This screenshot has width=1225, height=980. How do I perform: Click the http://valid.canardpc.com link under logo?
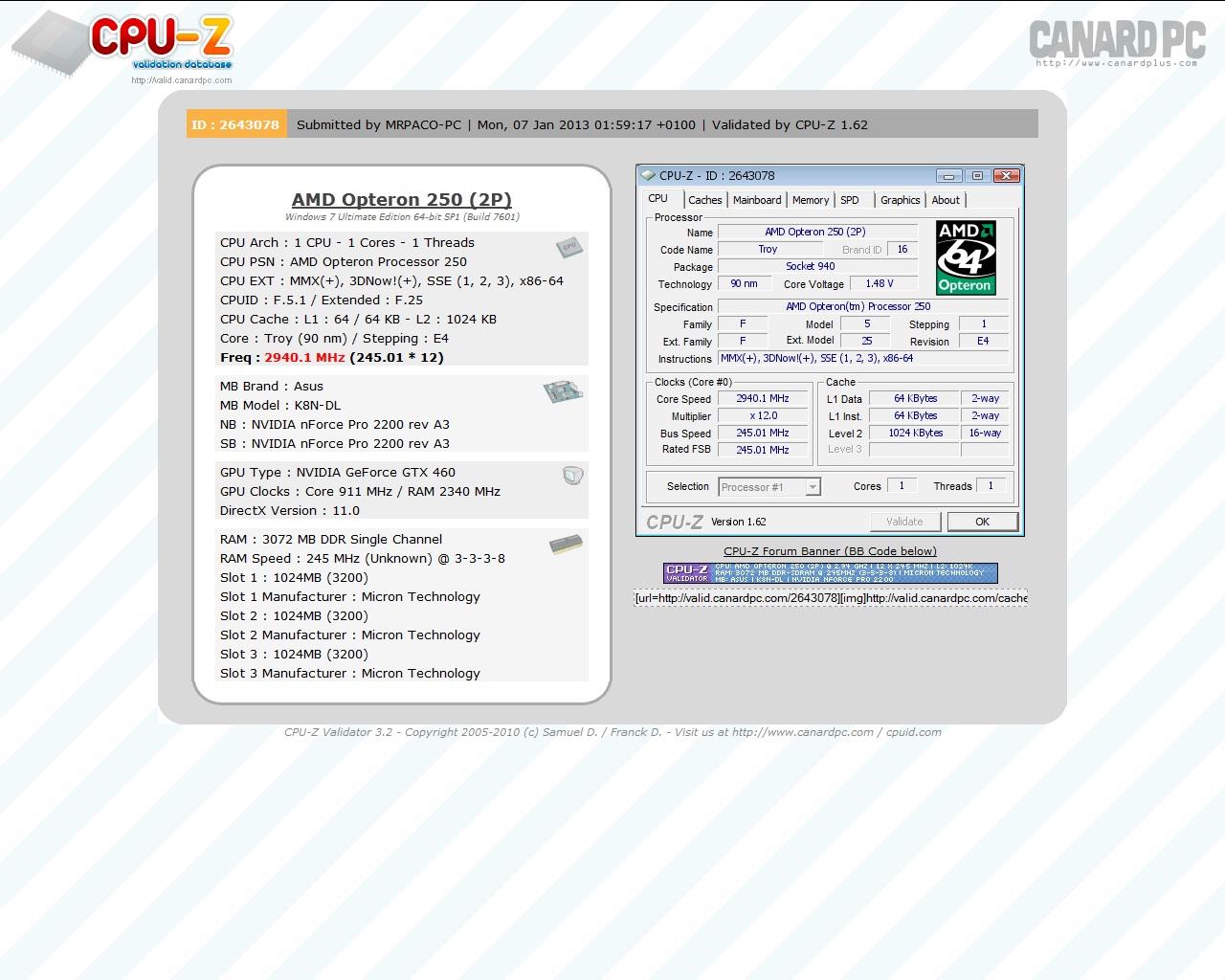182,80
